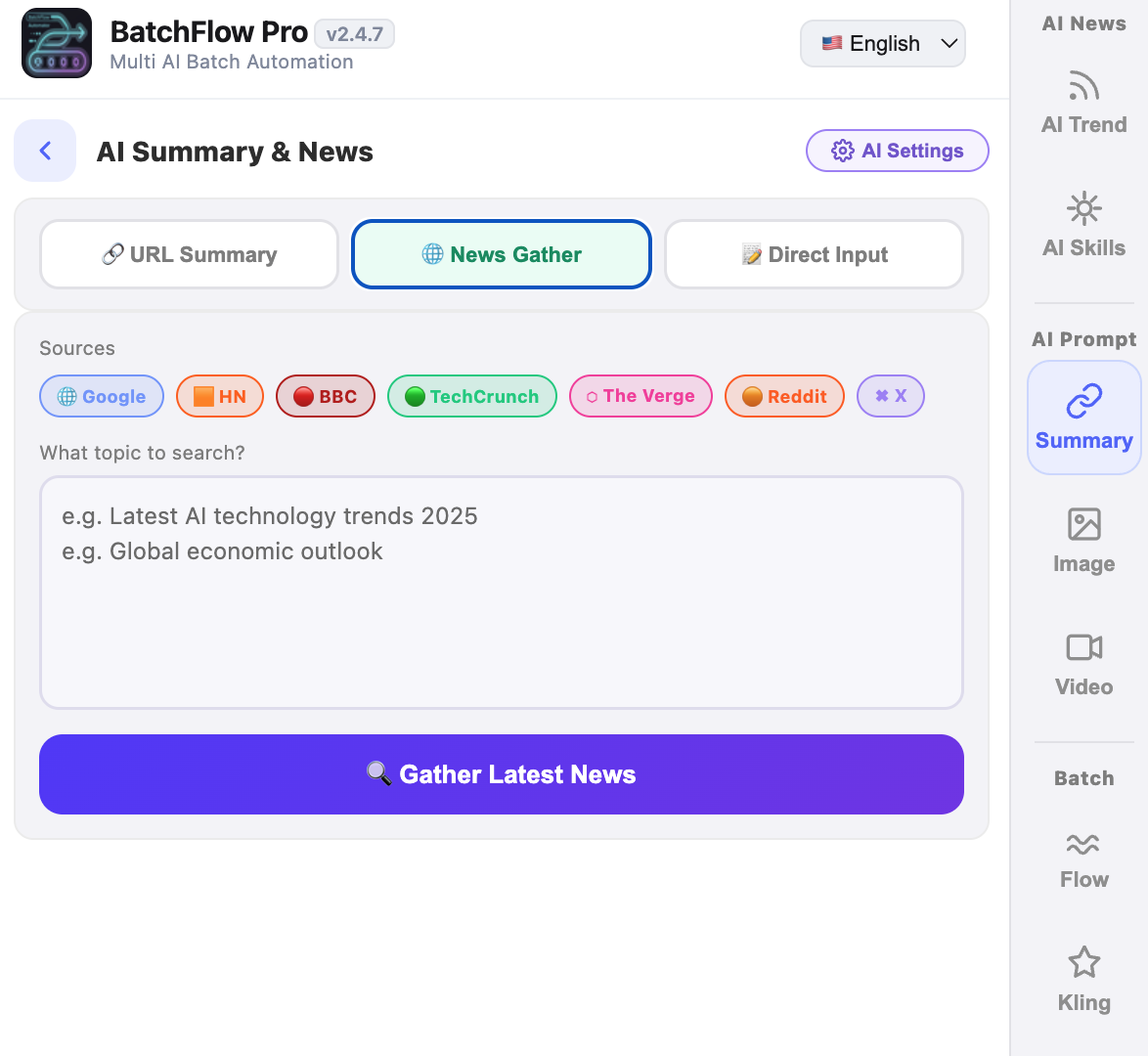Image resolution: width=1148 pixels, height=1056 pixels.
Task: Open AI Settings
Action: [897, 151]
